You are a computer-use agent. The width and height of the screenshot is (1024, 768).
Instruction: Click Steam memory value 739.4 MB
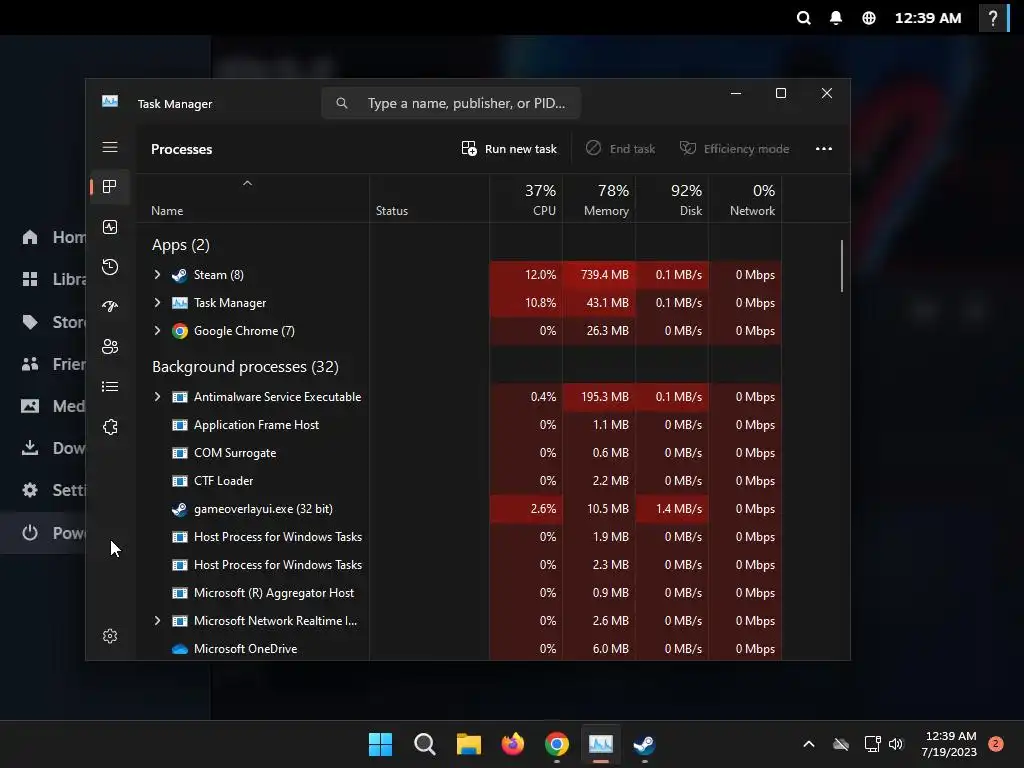[605, 275]
